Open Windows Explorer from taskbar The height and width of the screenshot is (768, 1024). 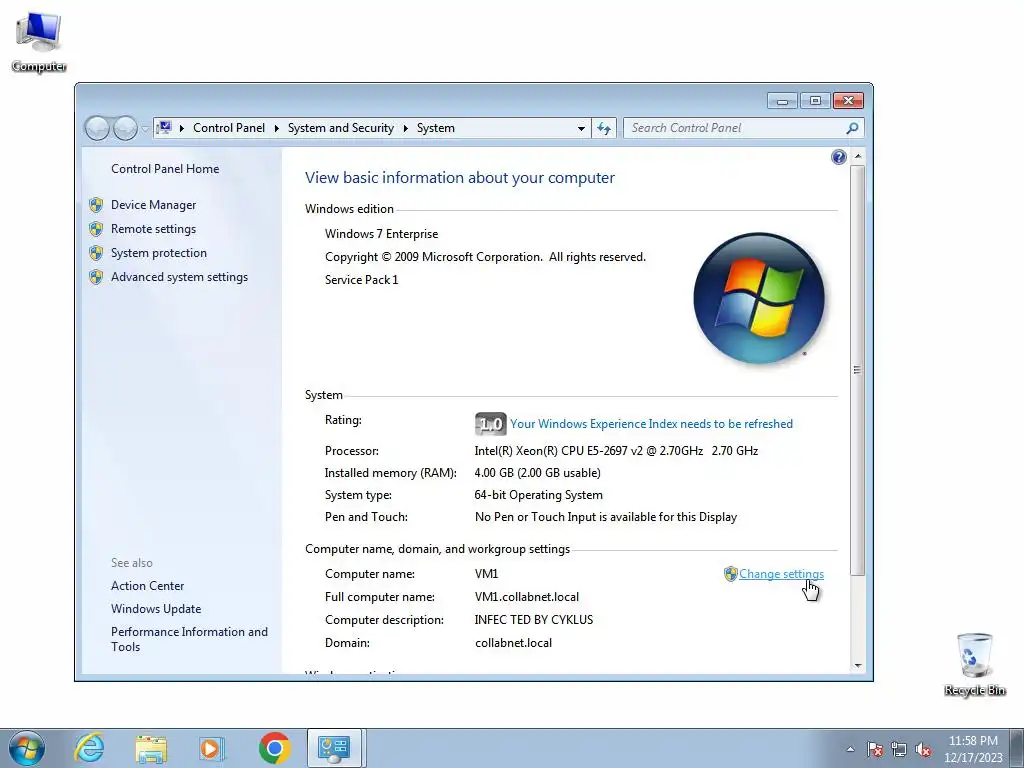[x=151, y=748]
